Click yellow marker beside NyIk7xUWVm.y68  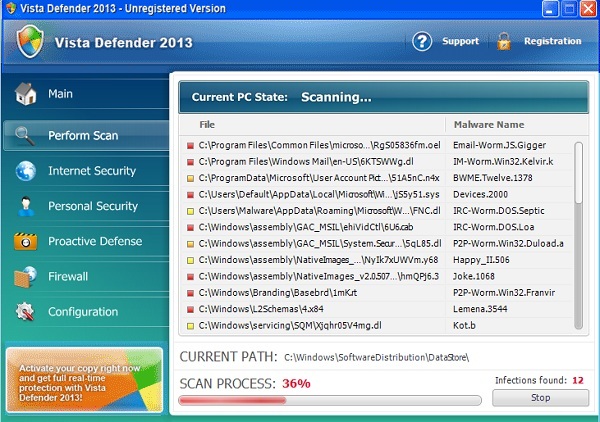(x=190, y=261)
